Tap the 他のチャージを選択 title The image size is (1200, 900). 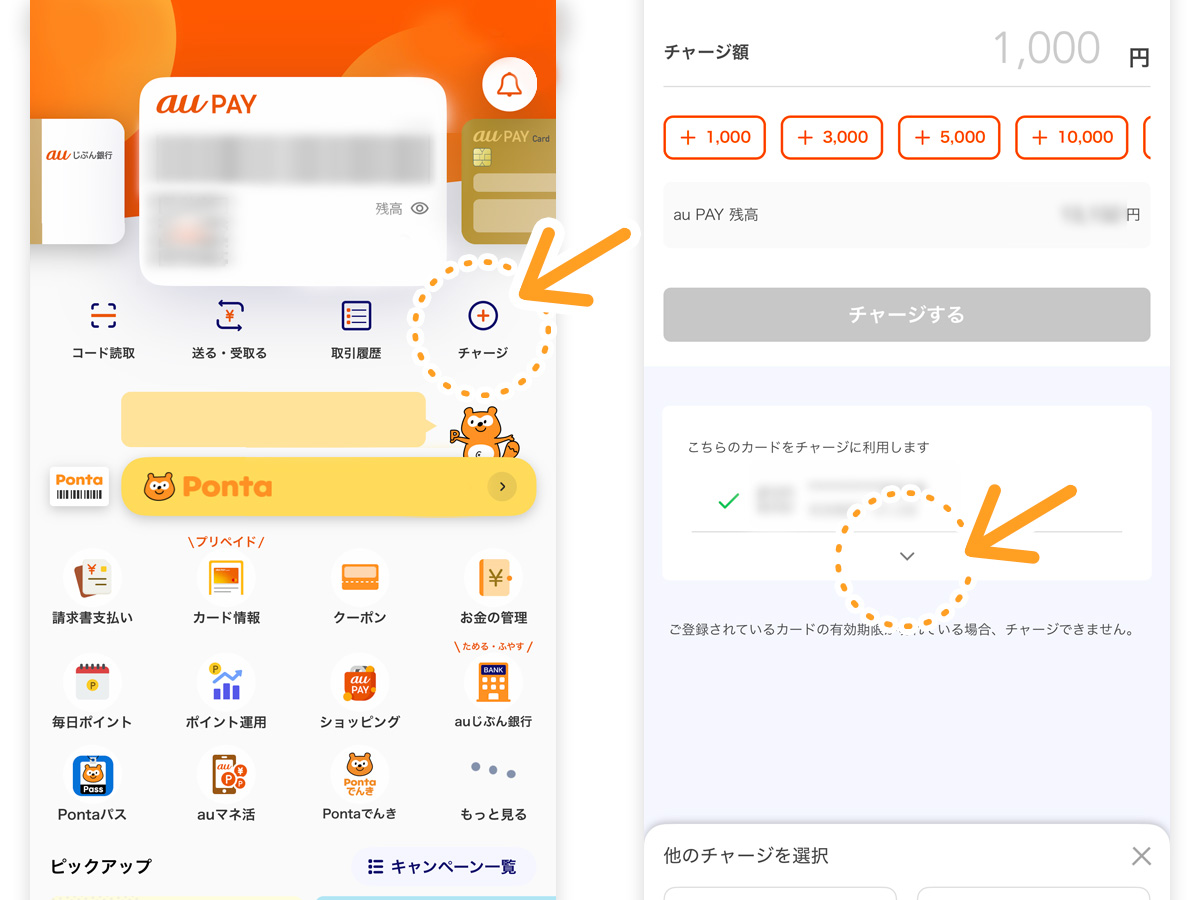coord(746,856)
